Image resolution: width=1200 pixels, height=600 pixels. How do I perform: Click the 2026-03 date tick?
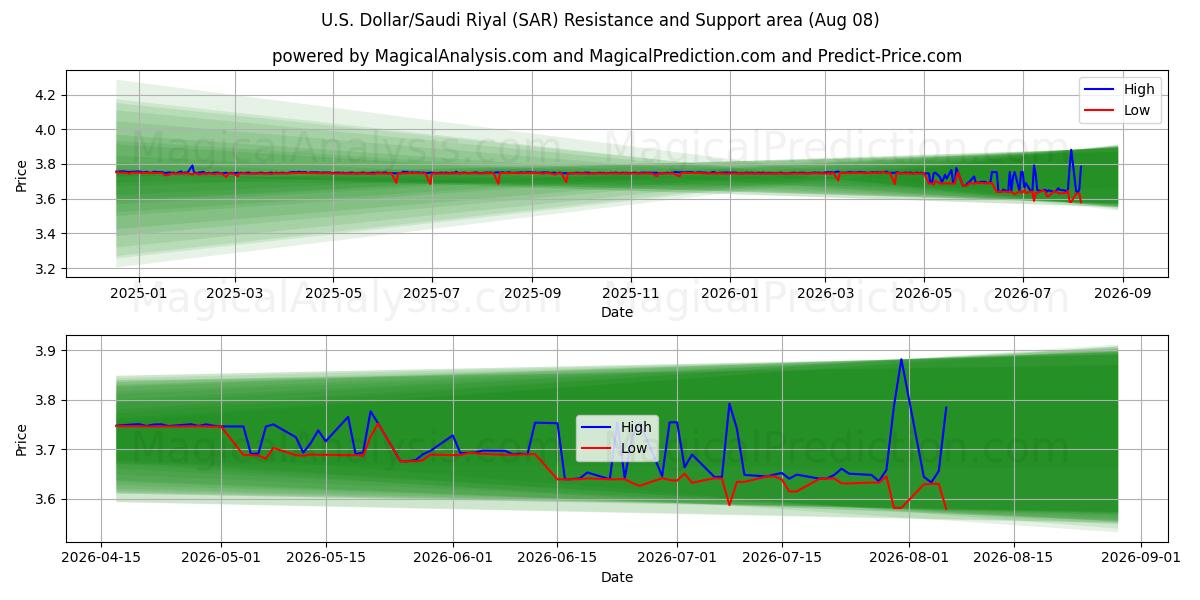point(824,294)
